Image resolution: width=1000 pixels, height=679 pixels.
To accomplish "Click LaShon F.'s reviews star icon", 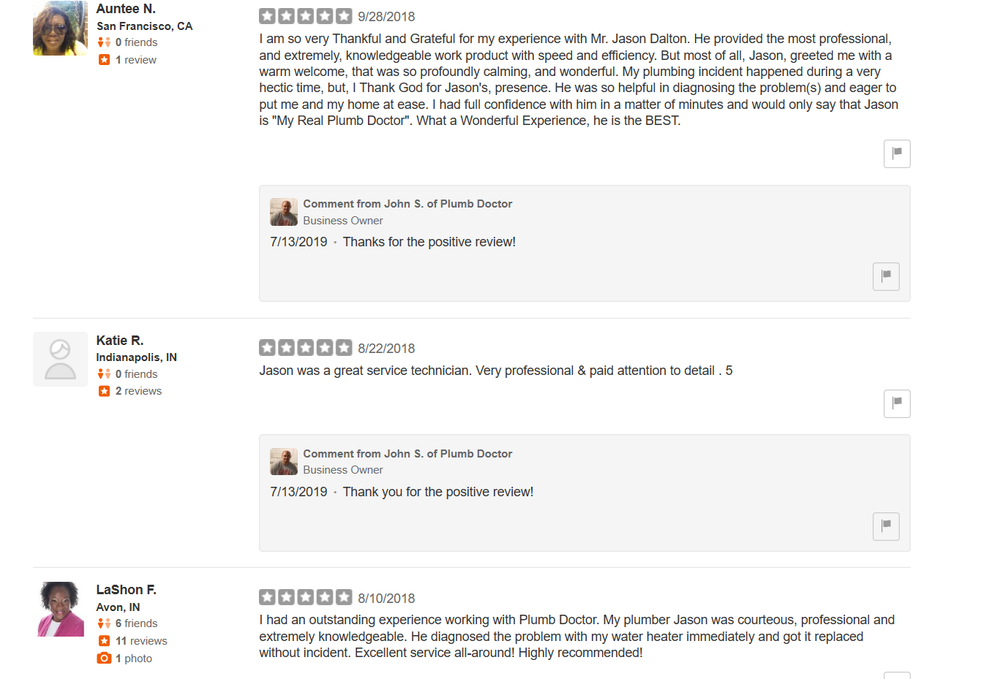I will coord(104,641).
